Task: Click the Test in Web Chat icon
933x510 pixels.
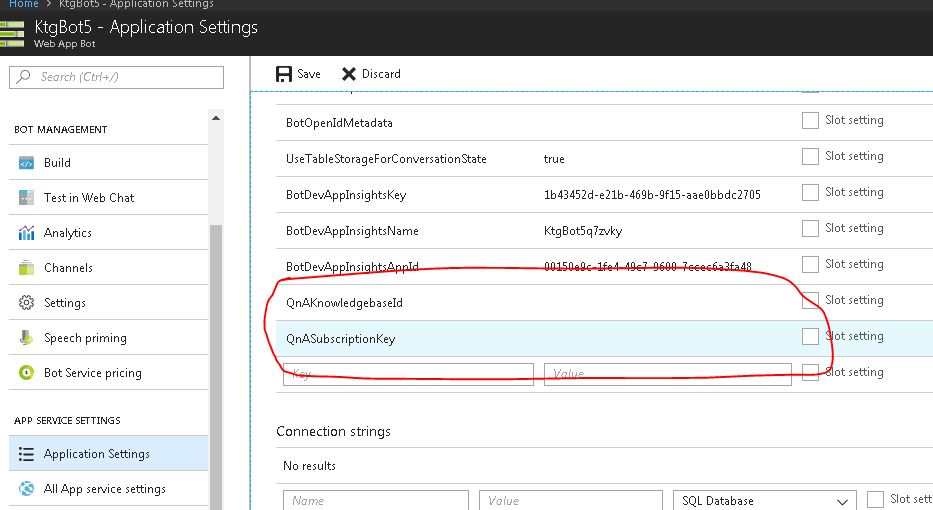Action: (26, 198)
